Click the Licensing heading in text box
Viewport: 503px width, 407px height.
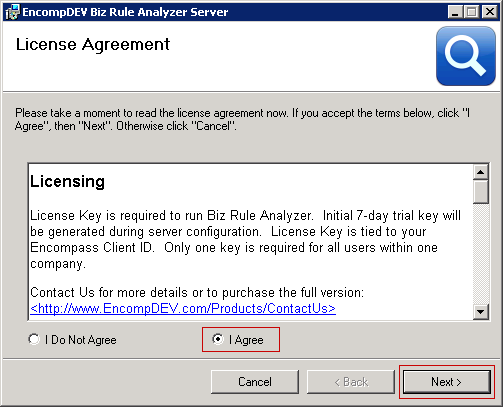pyautogui.click(x=67, y=181)
